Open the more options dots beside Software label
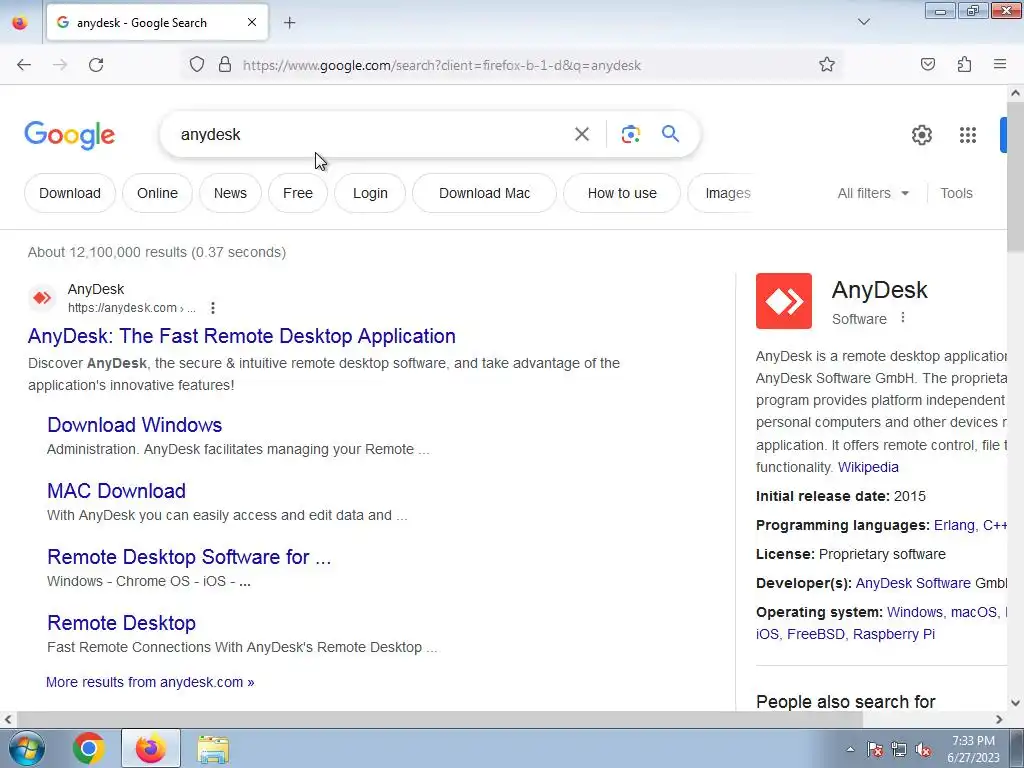Image resolution: width=1024 pixels, height=768 pixels. [x=903, y=317]
